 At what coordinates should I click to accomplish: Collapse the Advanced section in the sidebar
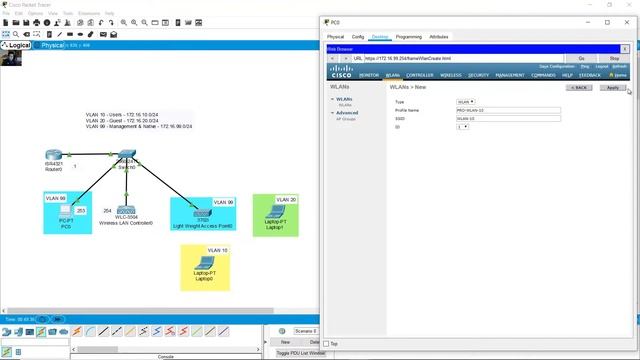[332, 113]
